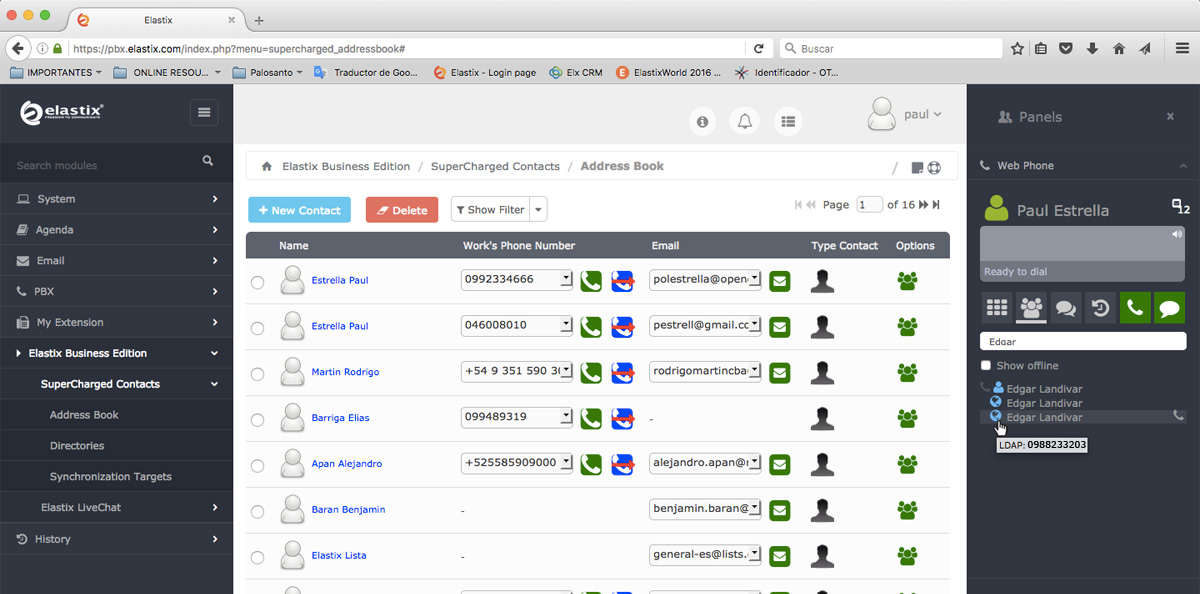Open the alejandro.apan email dropdown
The width and height of the screenshot is (1200, 594).
[755, 463]
